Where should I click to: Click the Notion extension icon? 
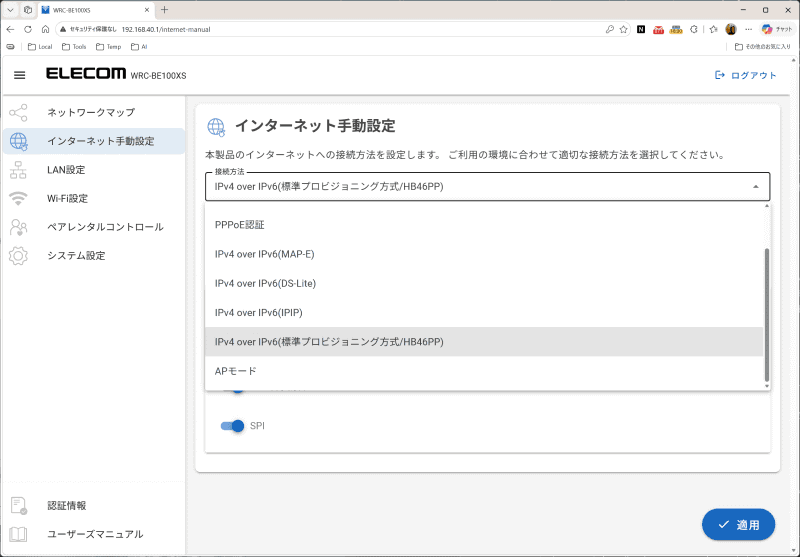click(x=641, y=30)
